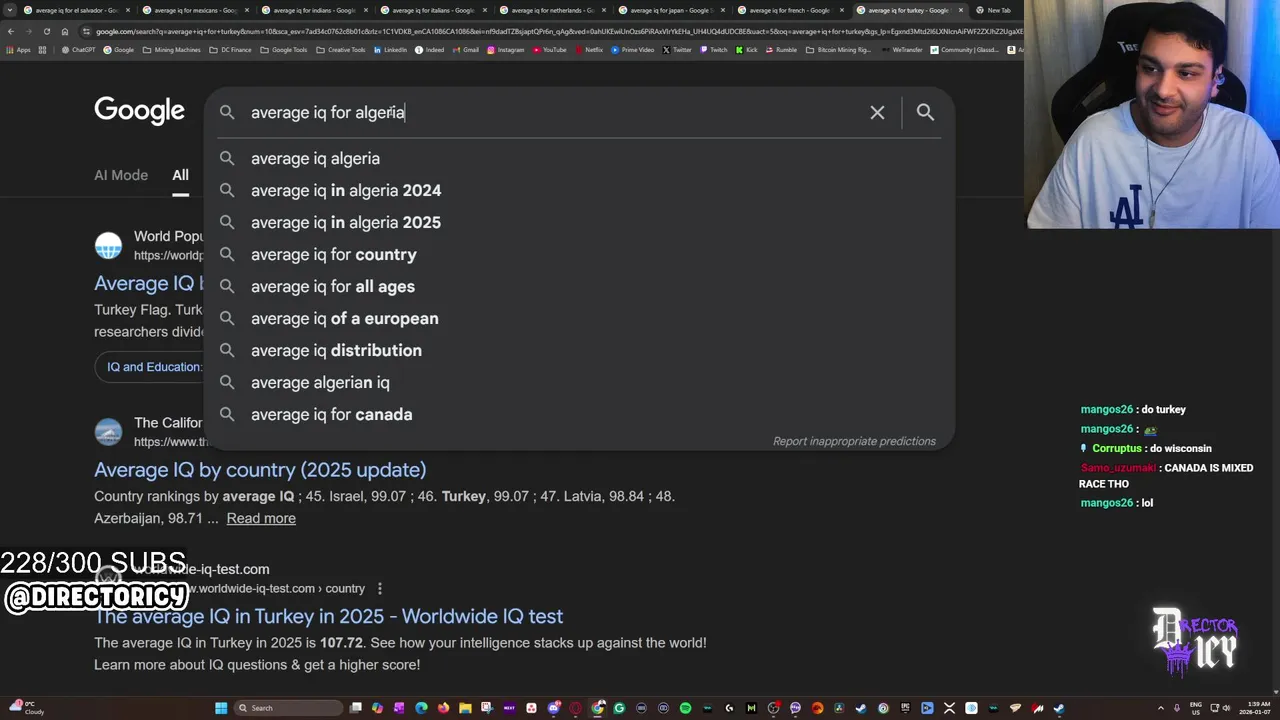Open more options for worldwide-iq-test result
1280x720 pixels.
(x=379, y=588)
